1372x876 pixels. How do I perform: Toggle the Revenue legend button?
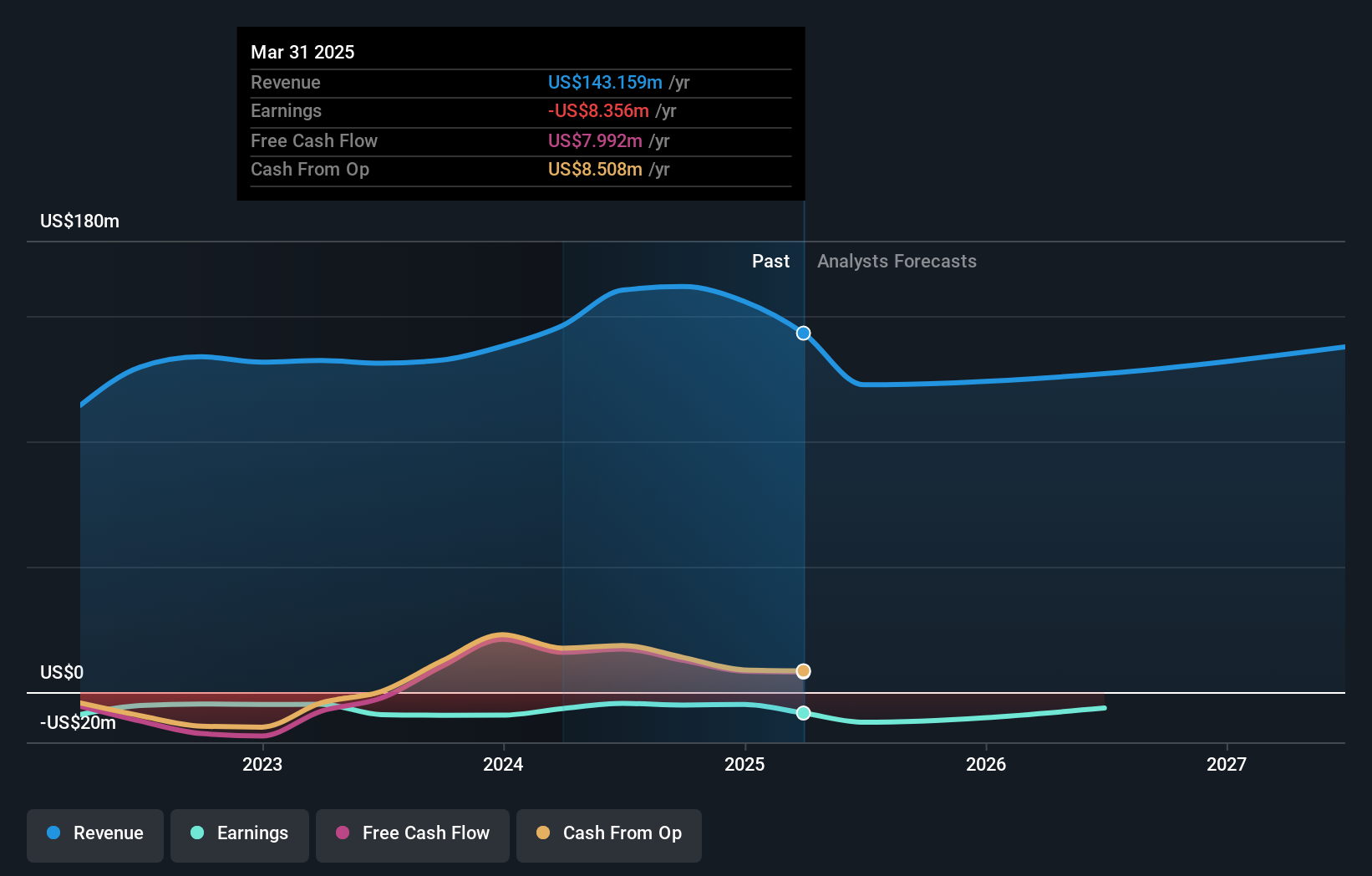point(95,835)
